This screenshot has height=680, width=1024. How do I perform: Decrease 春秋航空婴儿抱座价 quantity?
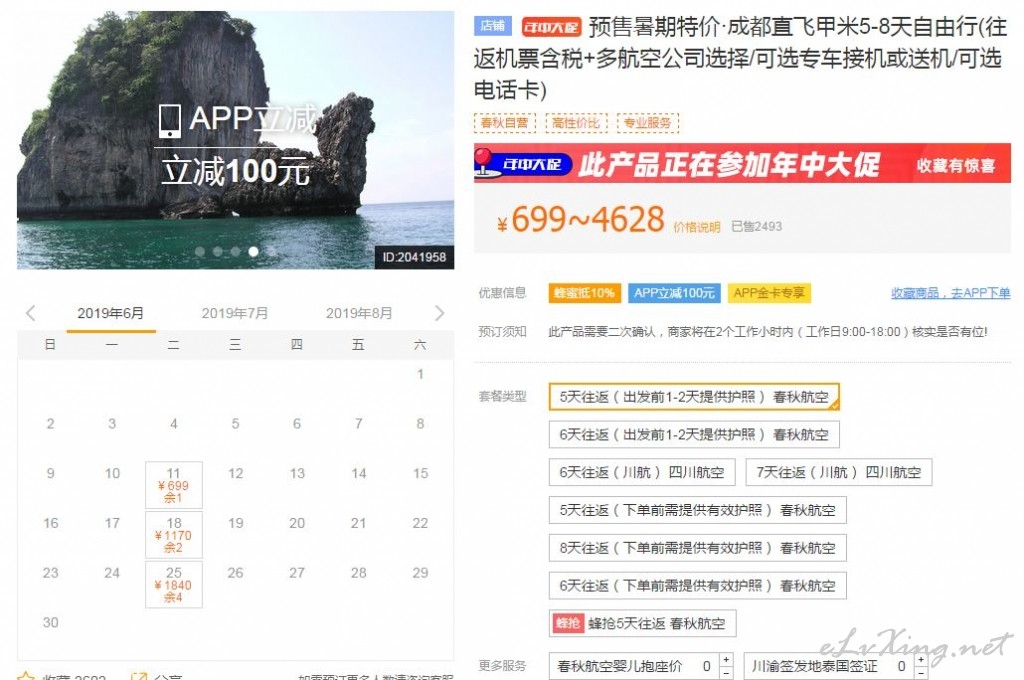click(726, 673)
